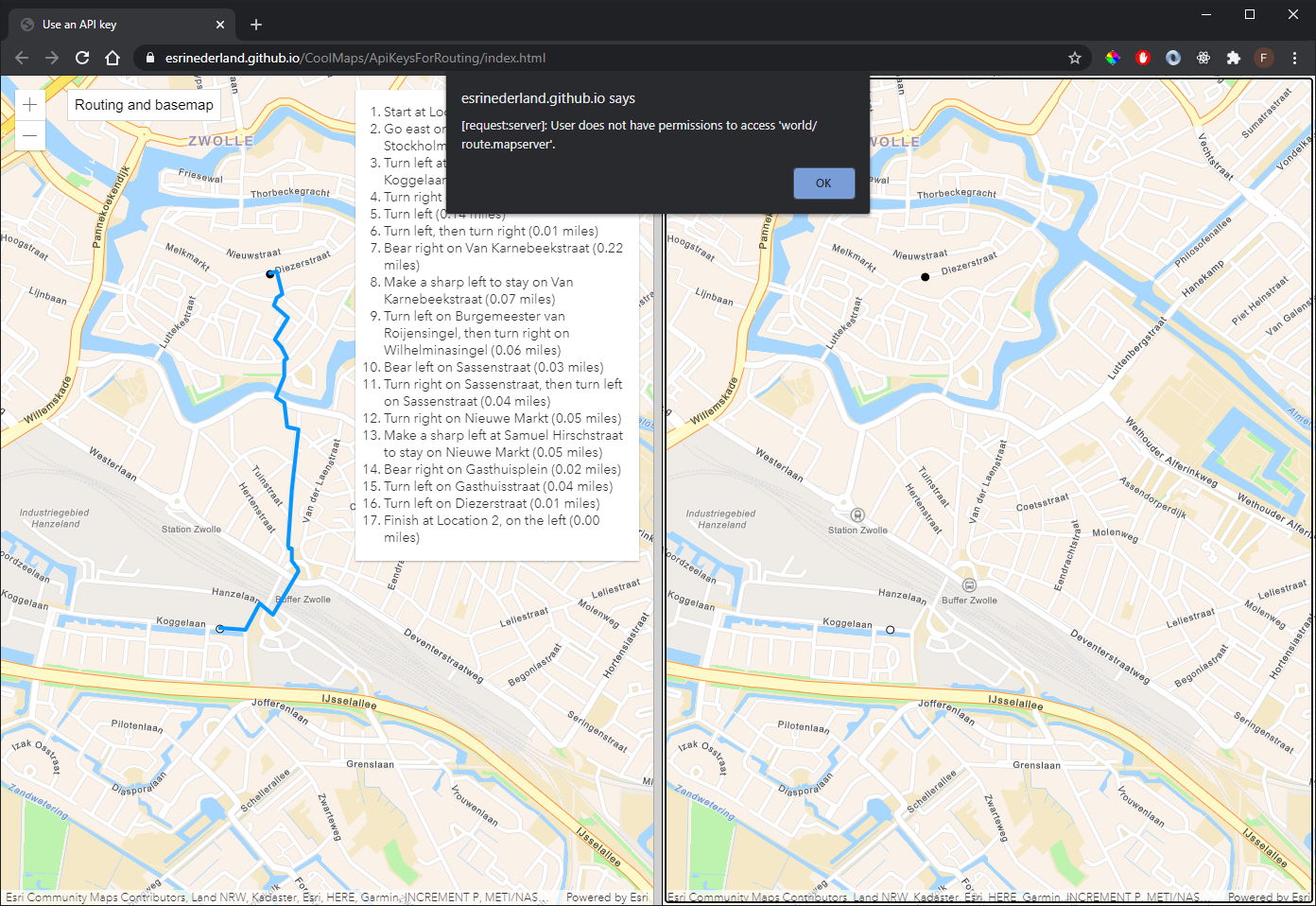Minimize the browser window

pyautogui.click(x=1206, y=14)
